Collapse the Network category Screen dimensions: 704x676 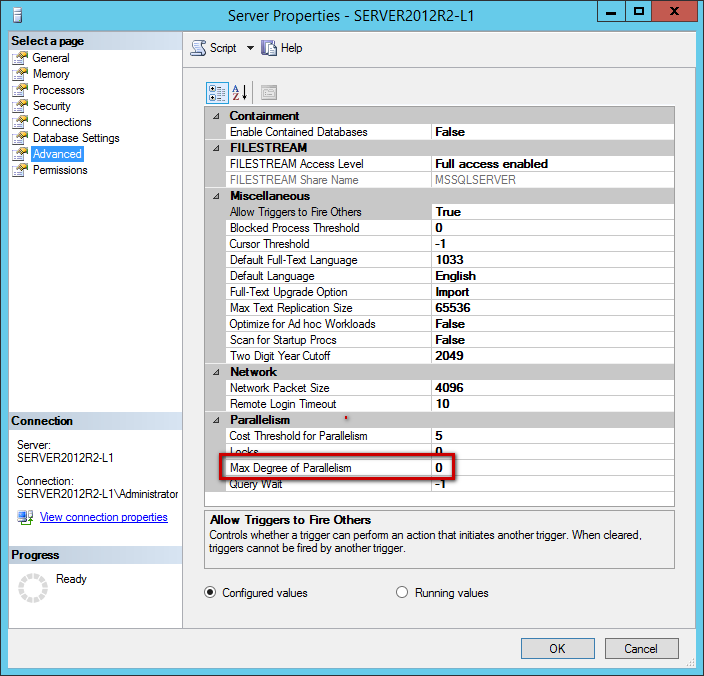216,372
